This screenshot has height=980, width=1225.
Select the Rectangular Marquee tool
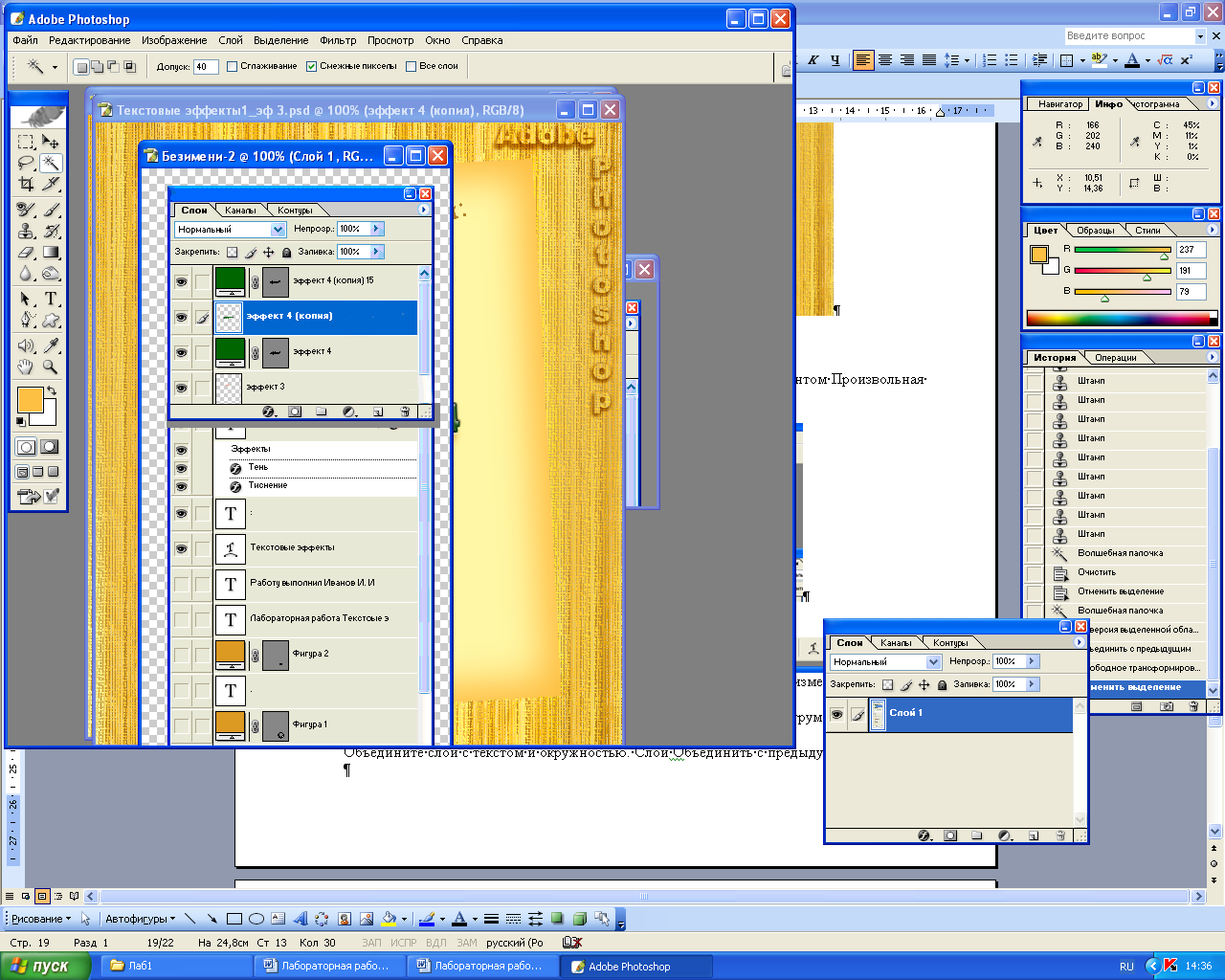point(26,142)
